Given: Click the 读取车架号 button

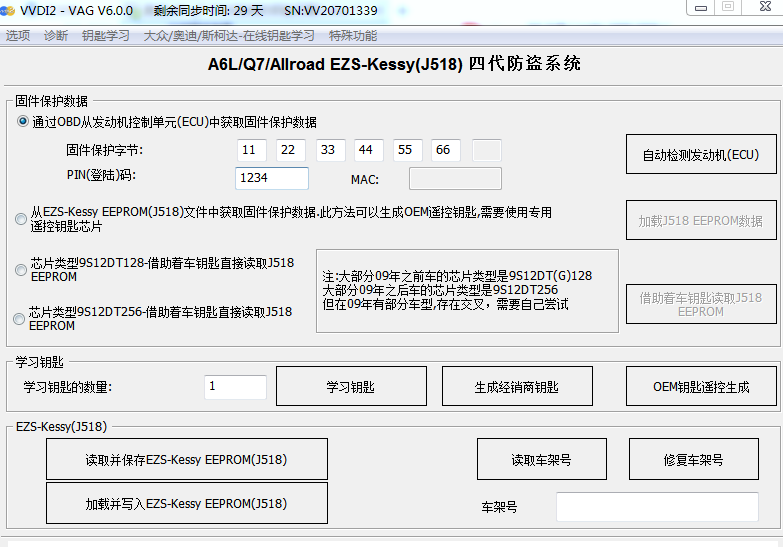Looking at the screenshot, I should click(542, 459).
